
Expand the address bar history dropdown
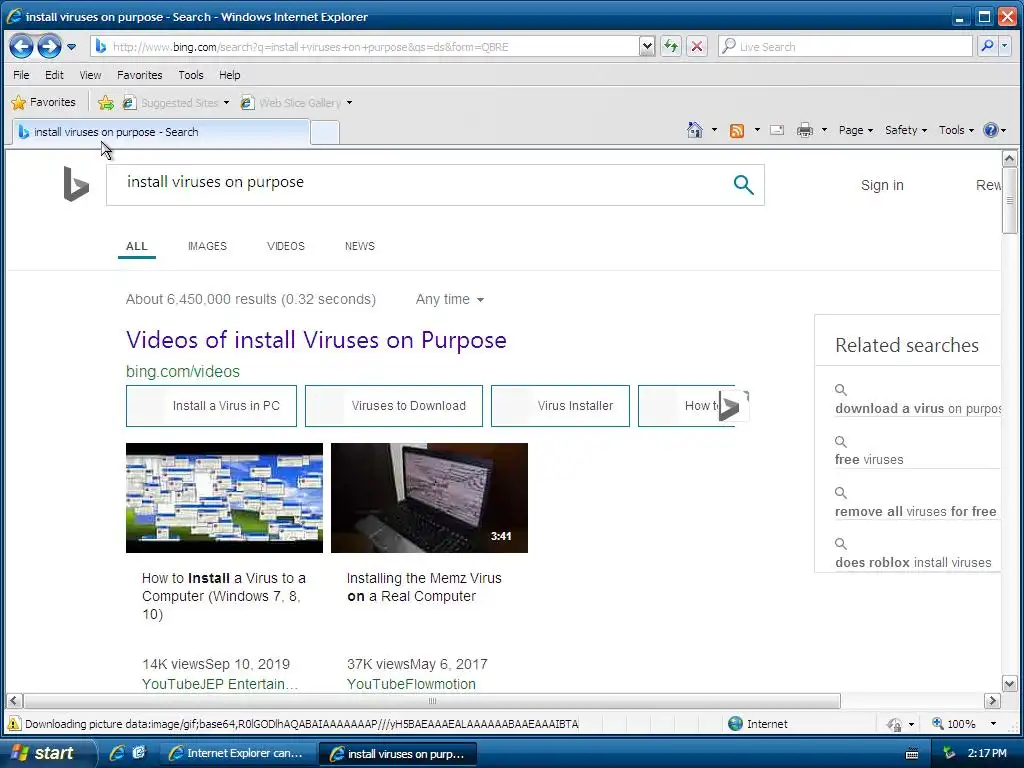647,46
